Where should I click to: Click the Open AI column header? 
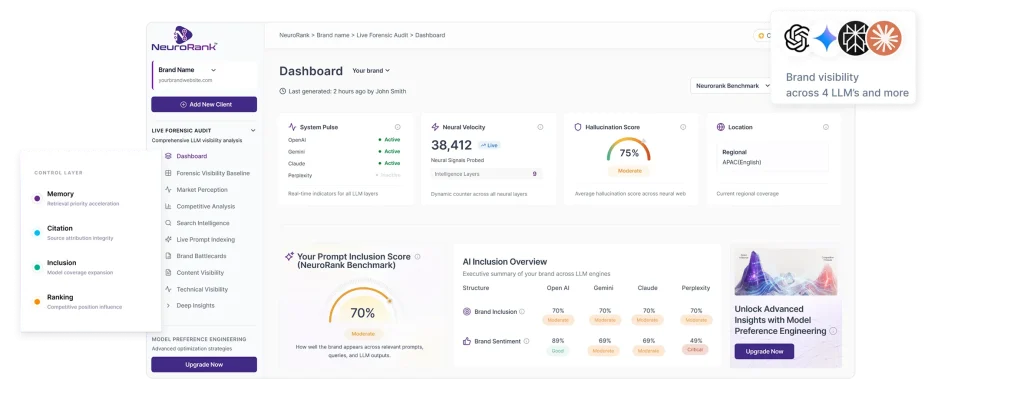pyautogui.click(x=558, y=288)
